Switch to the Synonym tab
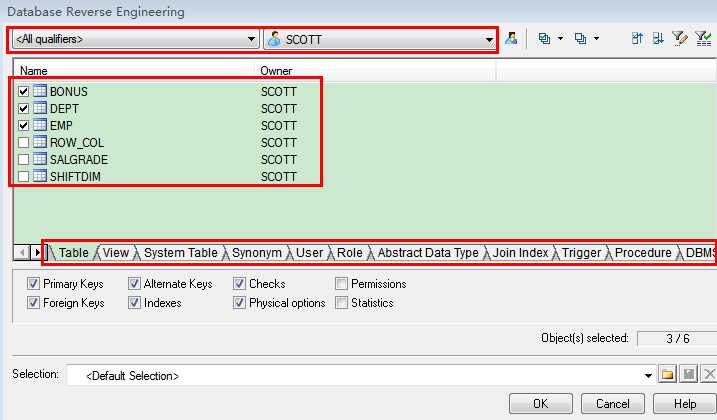 point(257,253)
